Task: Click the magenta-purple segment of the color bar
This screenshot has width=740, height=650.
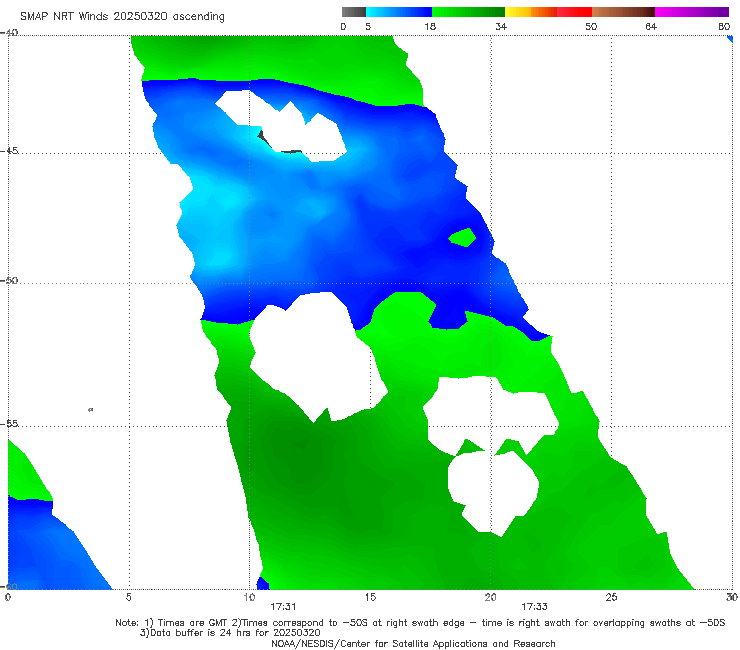Action: 692,12
